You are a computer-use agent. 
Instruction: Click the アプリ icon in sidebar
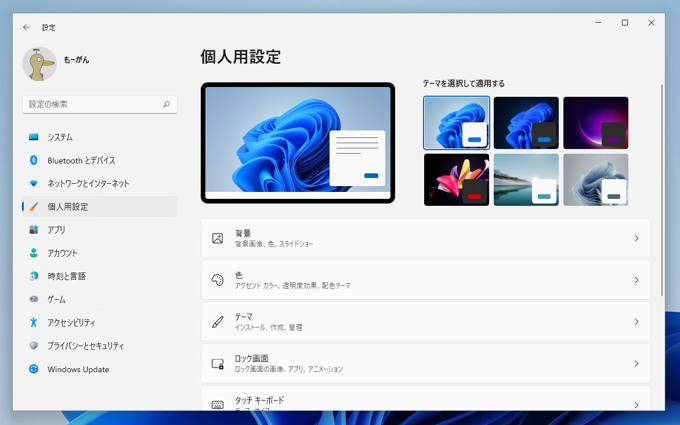pyautogui.click(x=33, y=229)
